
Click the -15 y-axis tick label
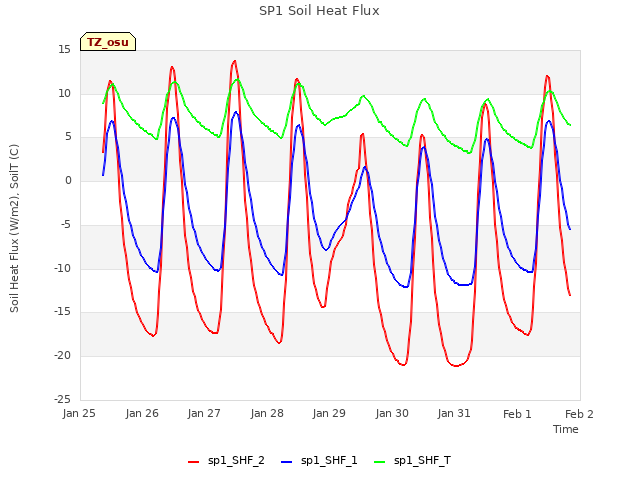(x=62, y=312)
